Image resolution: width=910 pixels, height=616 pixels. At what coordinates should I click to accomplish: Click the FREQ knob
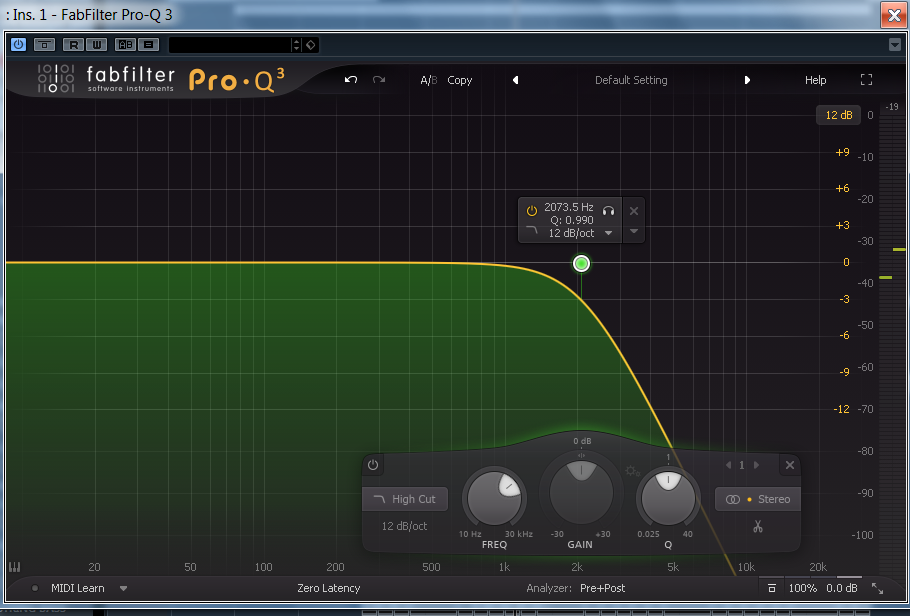tap(494, 498)
